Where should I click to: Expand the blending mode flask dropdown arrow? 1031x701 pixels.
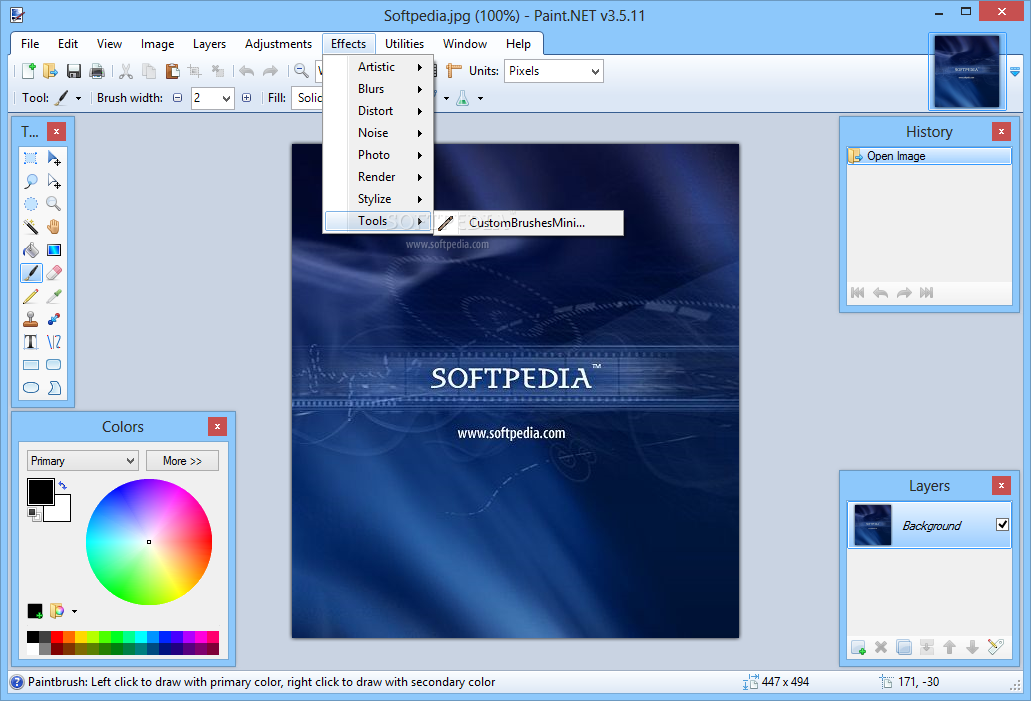tap(480, 99)
